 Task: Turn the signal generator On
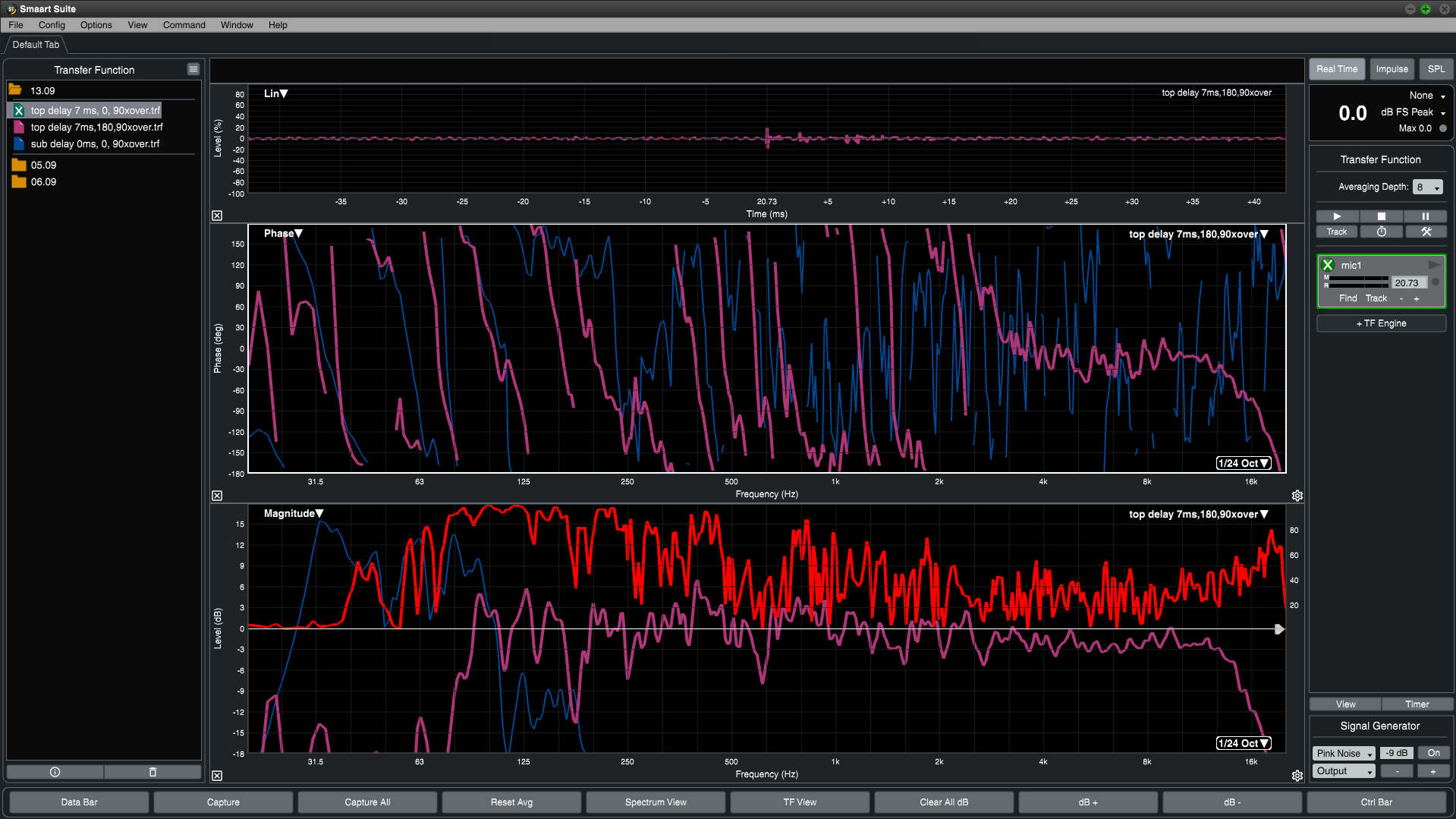pos(1433,753)
